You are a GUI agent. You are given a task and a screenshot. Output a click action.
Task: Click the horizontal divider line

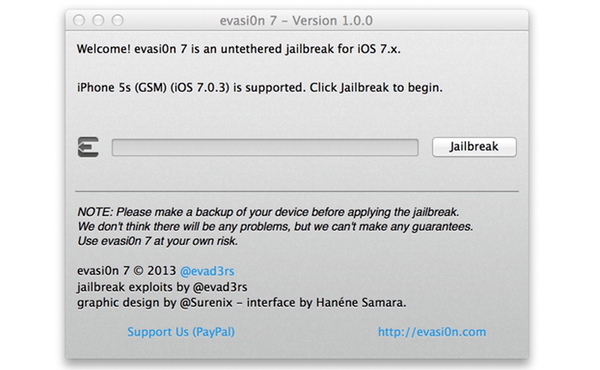pos(297,191)
